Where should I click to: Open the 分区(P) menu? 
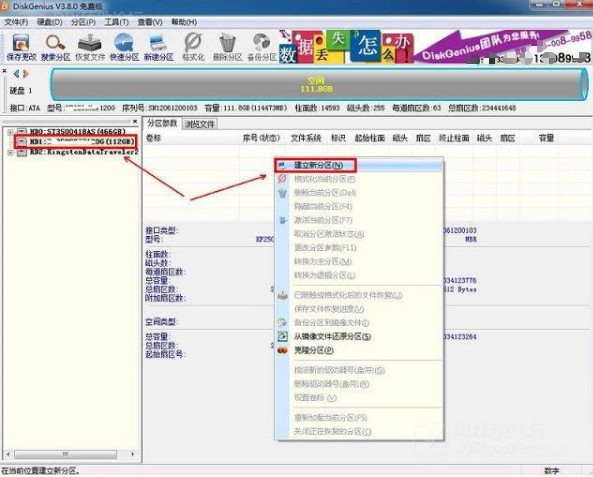[x=83, y=22]
